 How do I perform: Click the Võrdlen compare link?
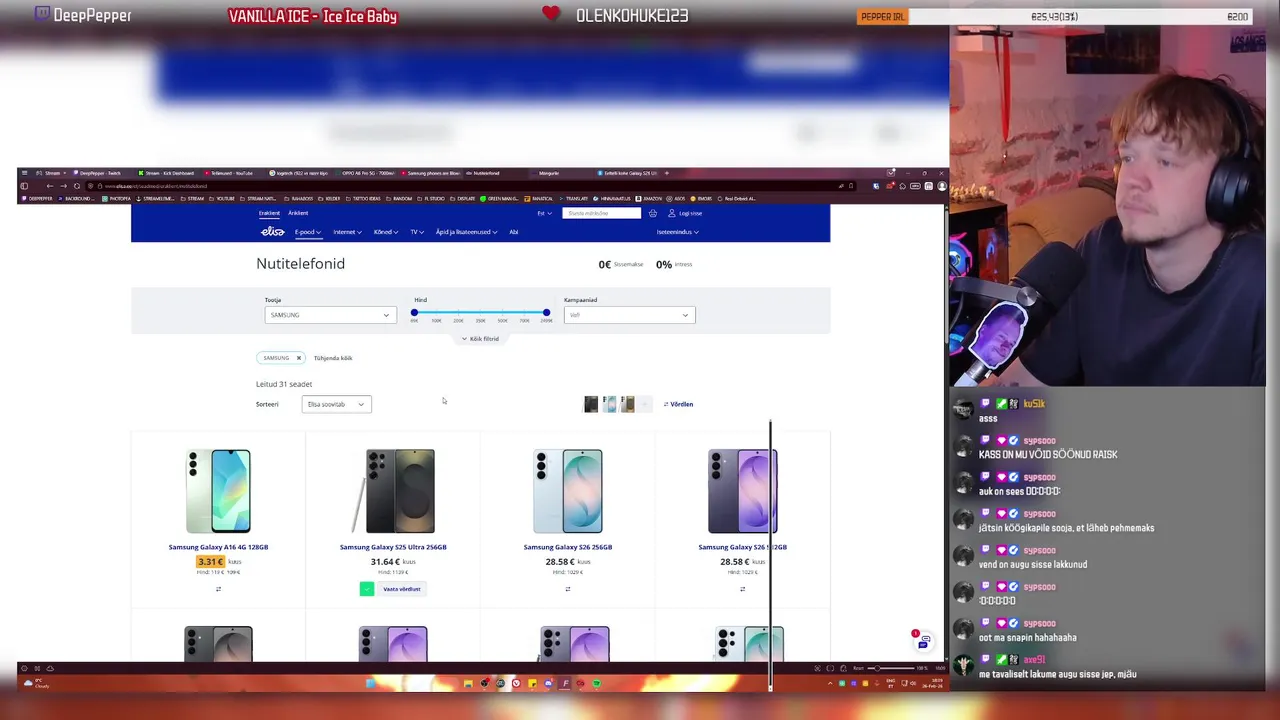point(678,404)
